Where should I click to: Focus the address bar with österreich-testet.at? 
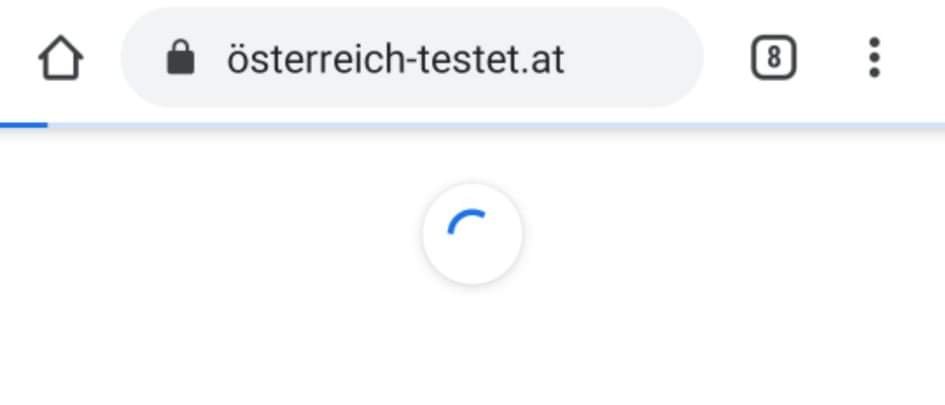pos(412,58)
